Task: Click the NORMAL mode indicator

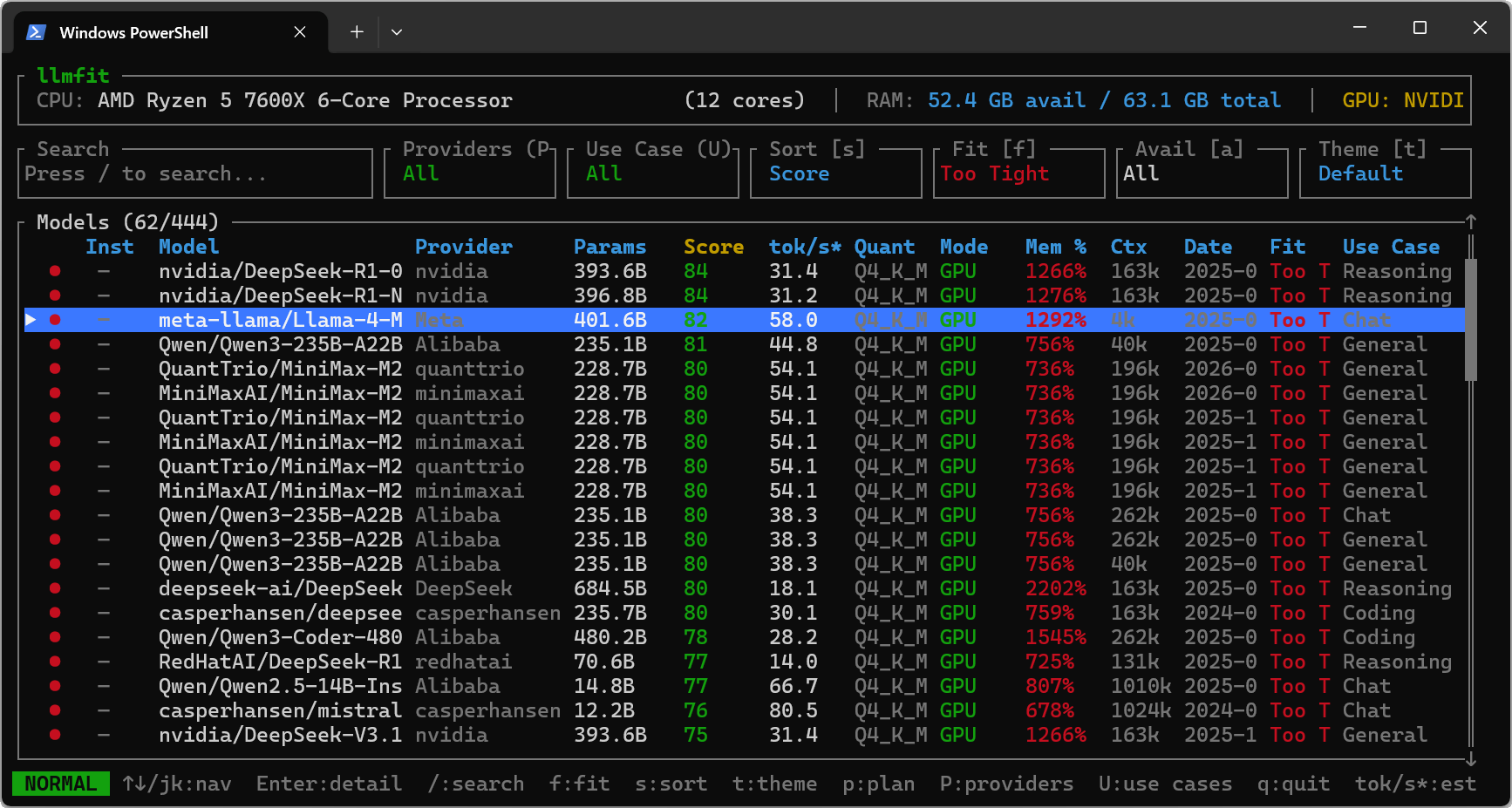Action: [60, 784]
